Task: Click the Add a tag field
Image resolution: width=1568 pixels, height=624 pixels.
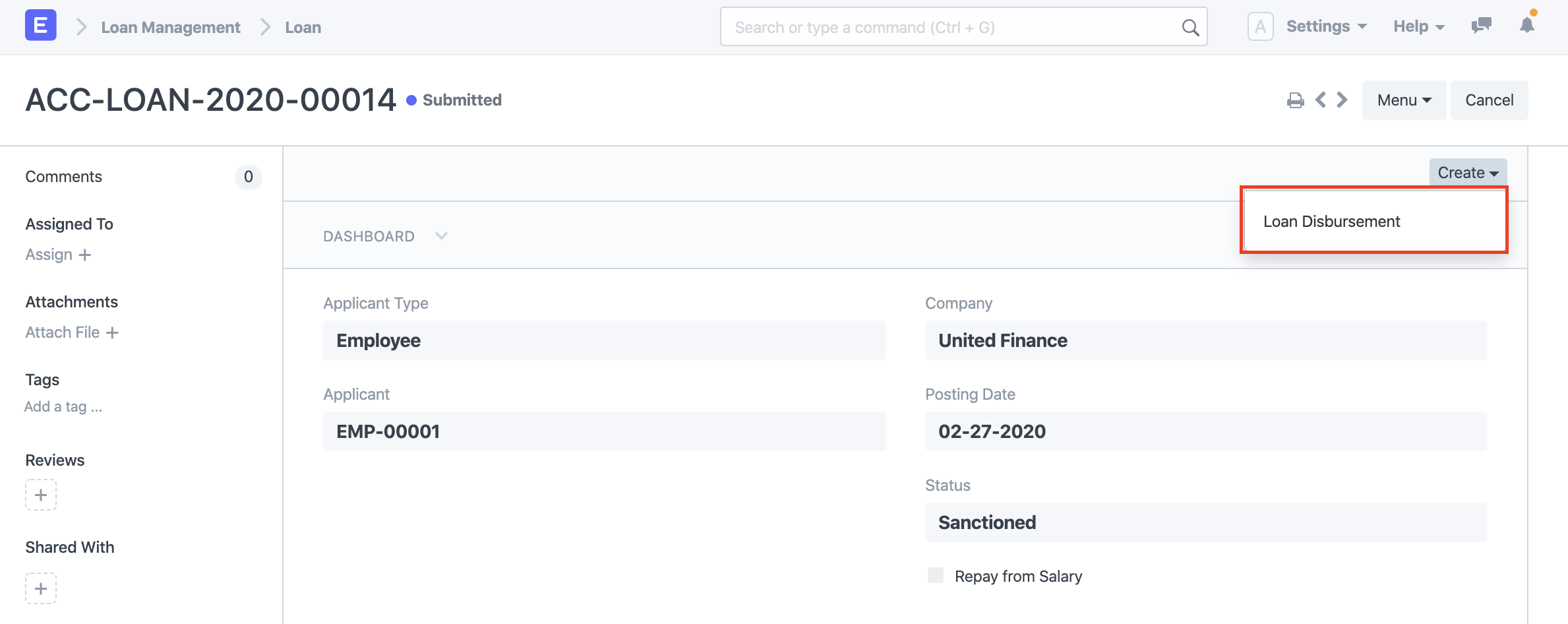Action: (63, 406)
